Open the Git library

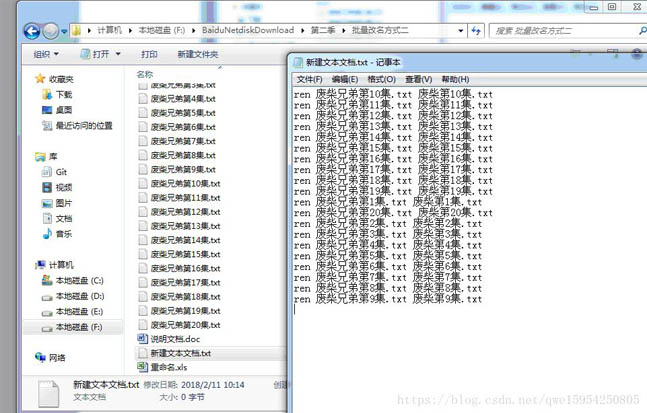pos(54,172)
